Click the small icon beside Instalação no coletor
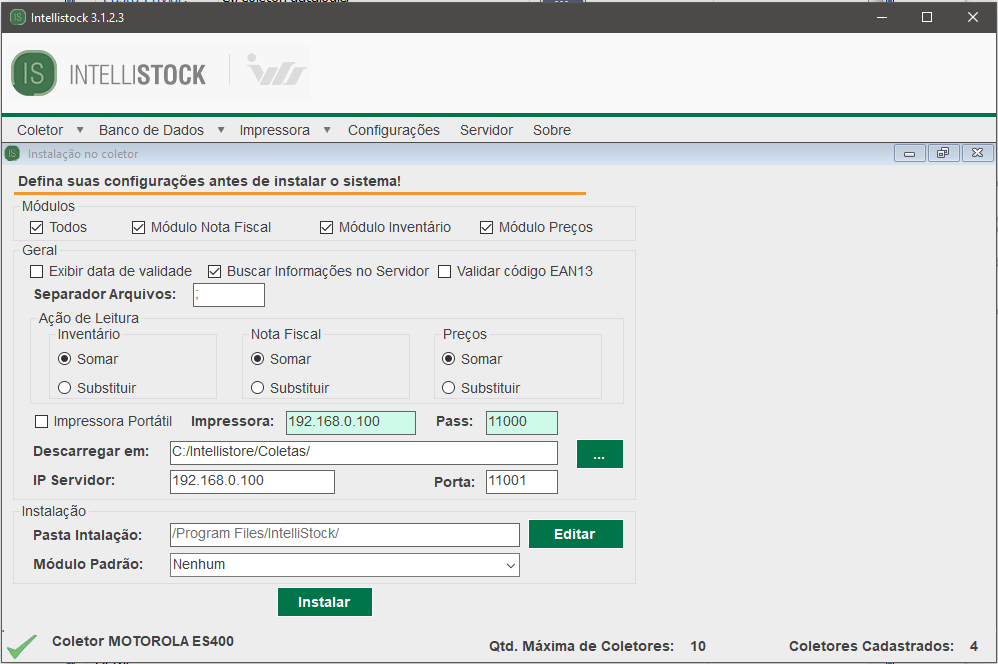998x664 pixels. pyautogui.click(x=12, y=154)
